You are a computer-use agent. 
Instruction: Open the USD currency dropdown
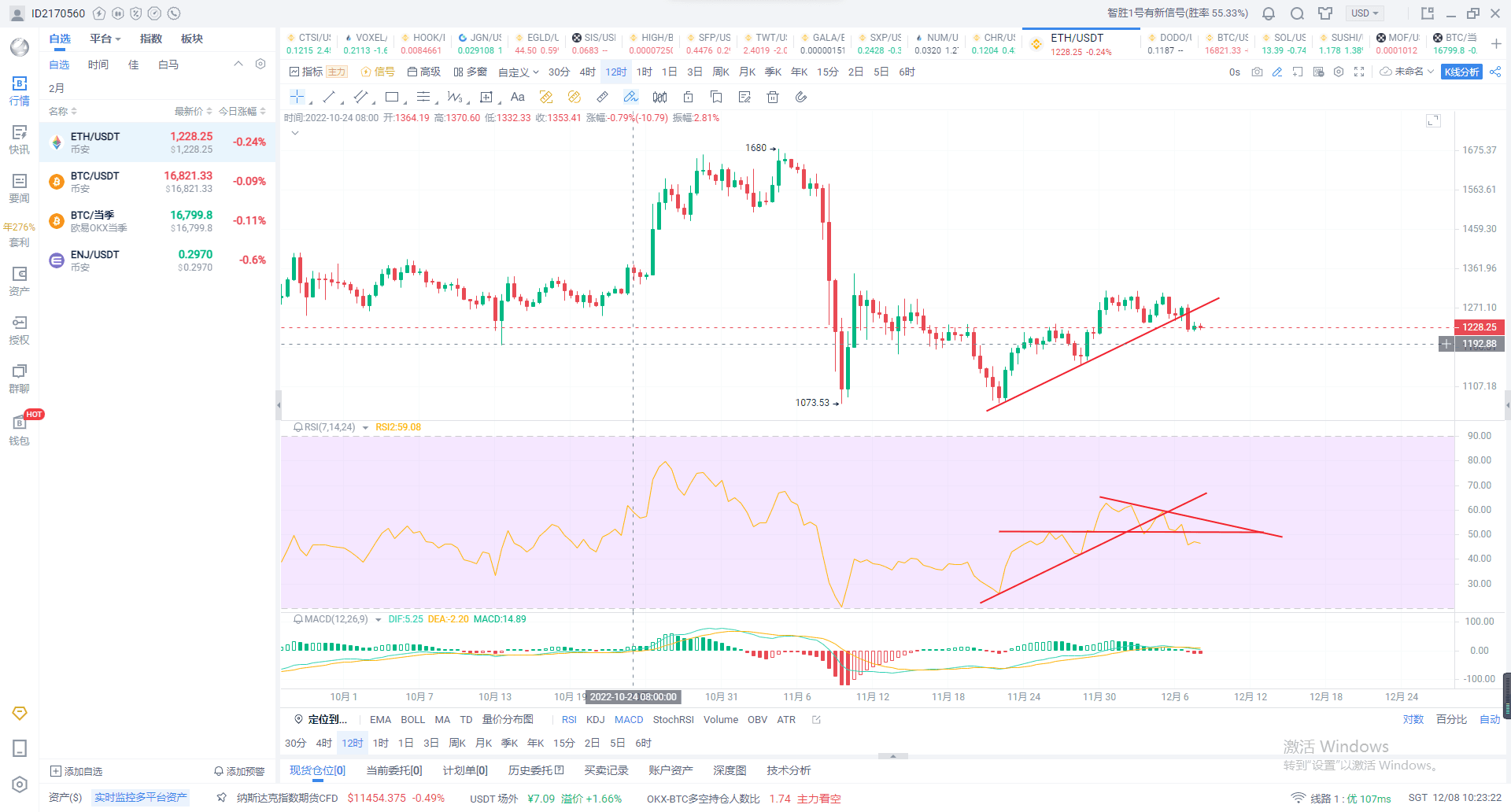coord(1365,13)
